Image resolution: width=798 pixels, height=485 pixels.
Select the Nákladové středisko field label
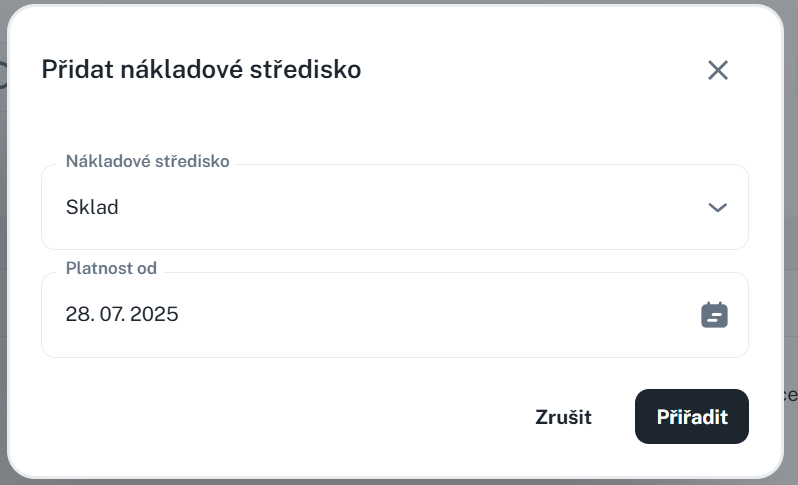pos(147,161)
